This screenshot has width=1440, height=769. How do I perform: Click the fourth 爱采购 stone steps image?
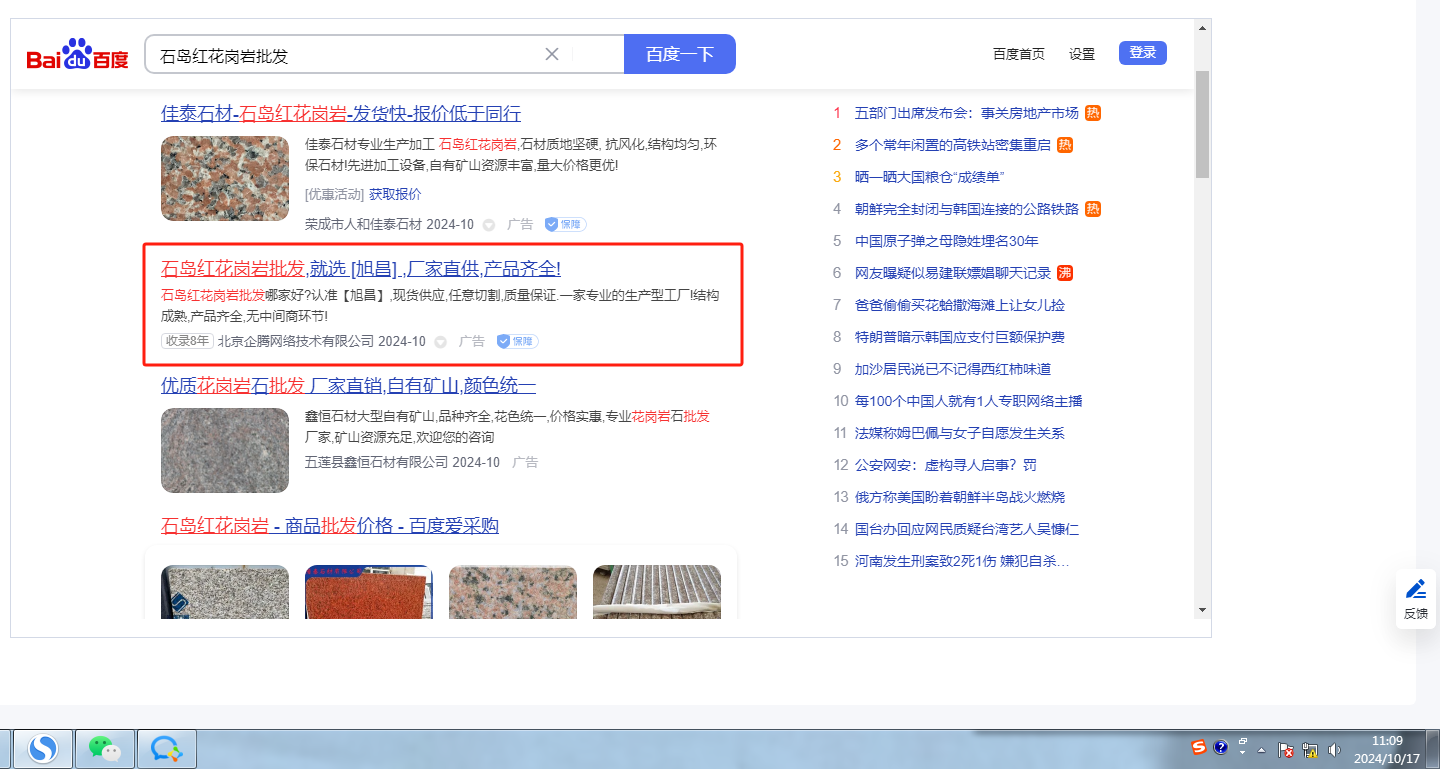pyautogui.click(x=657, y=592)
